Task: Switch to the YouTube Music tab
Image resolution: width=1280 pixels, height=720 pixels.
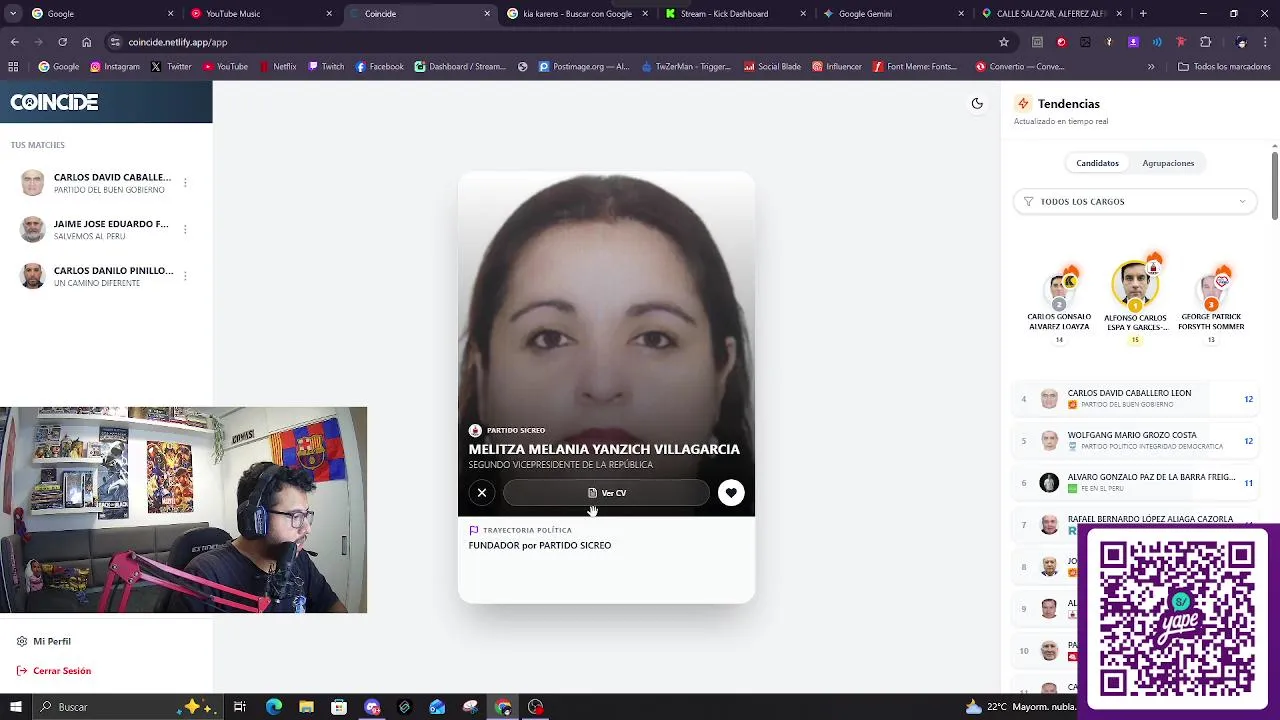Action: pos(260,14)
